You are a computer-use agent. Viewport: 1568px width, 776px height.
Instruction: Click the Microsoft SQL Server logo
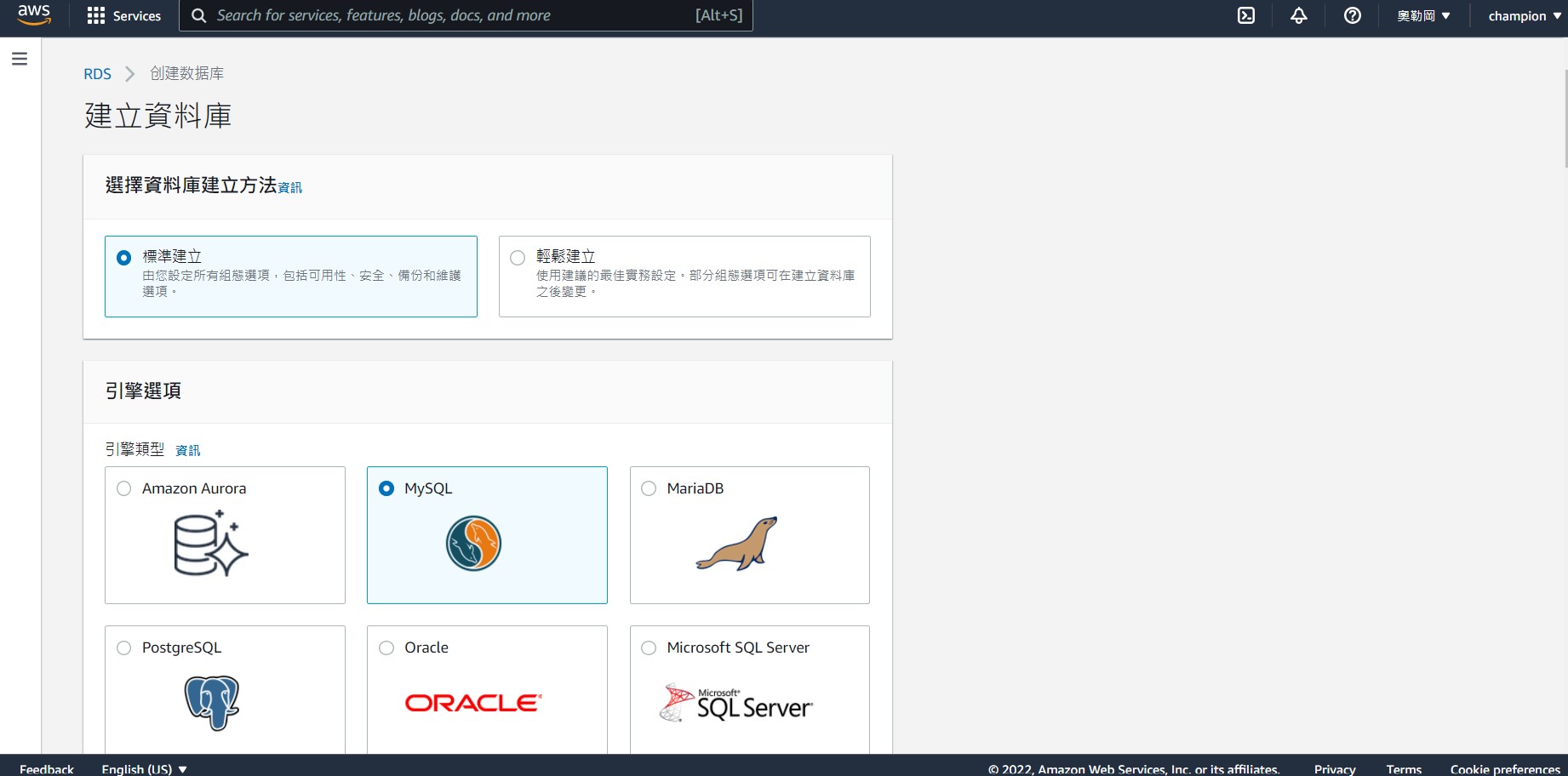click(736, 704)
